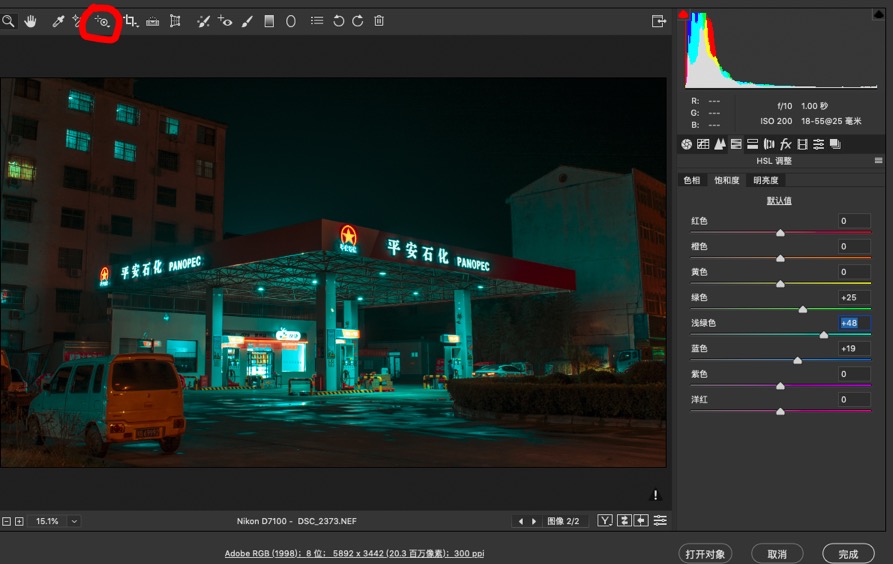Click the 红色 value field

854,221
